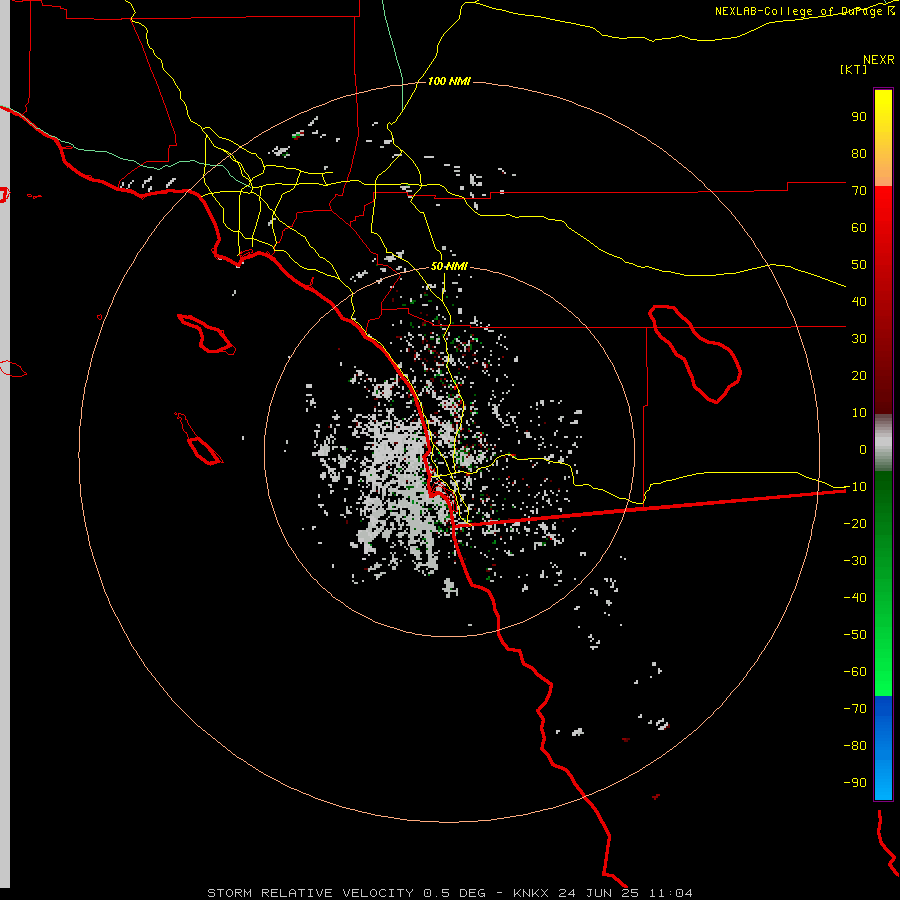Click the -70 value on the velocity scale
The image size is (900, 900).
[x=855, y=708]
